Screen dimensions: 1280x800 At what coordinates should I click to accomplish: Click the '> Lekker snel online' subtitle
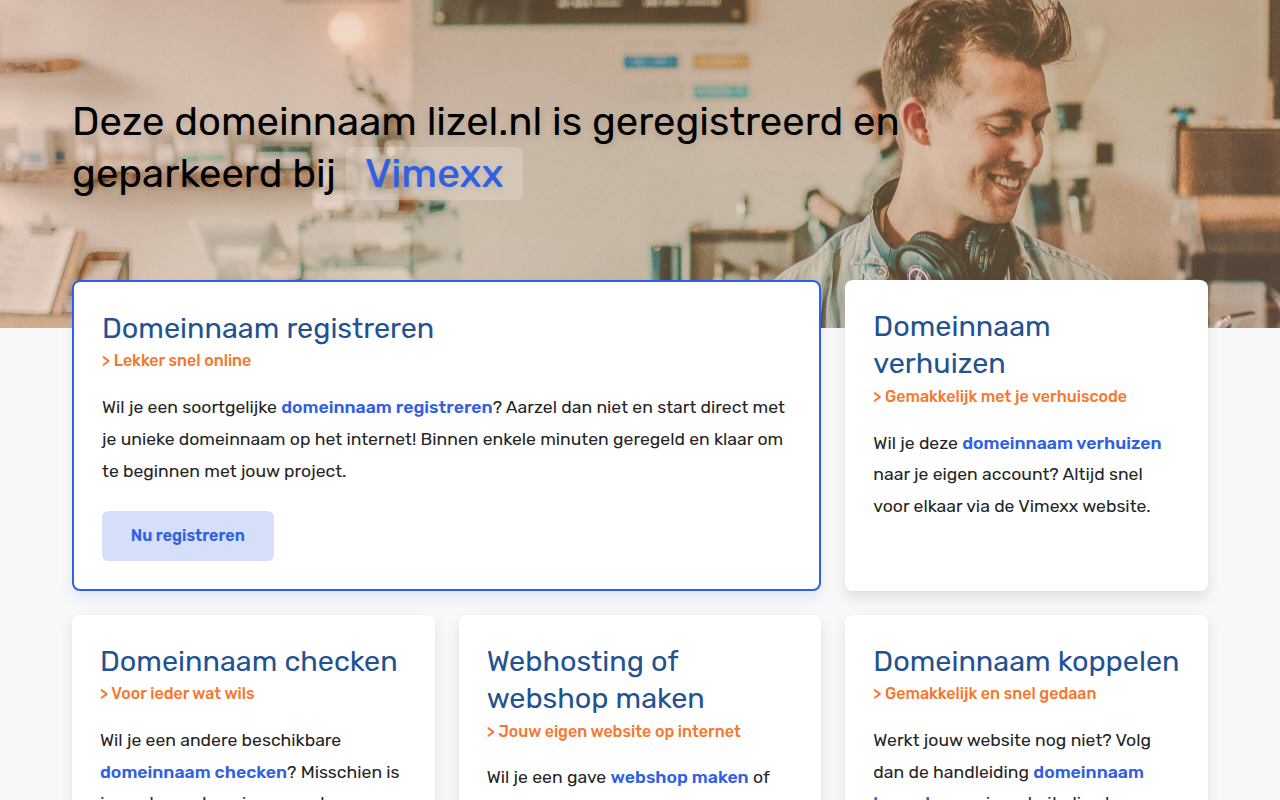click(177, 360)
